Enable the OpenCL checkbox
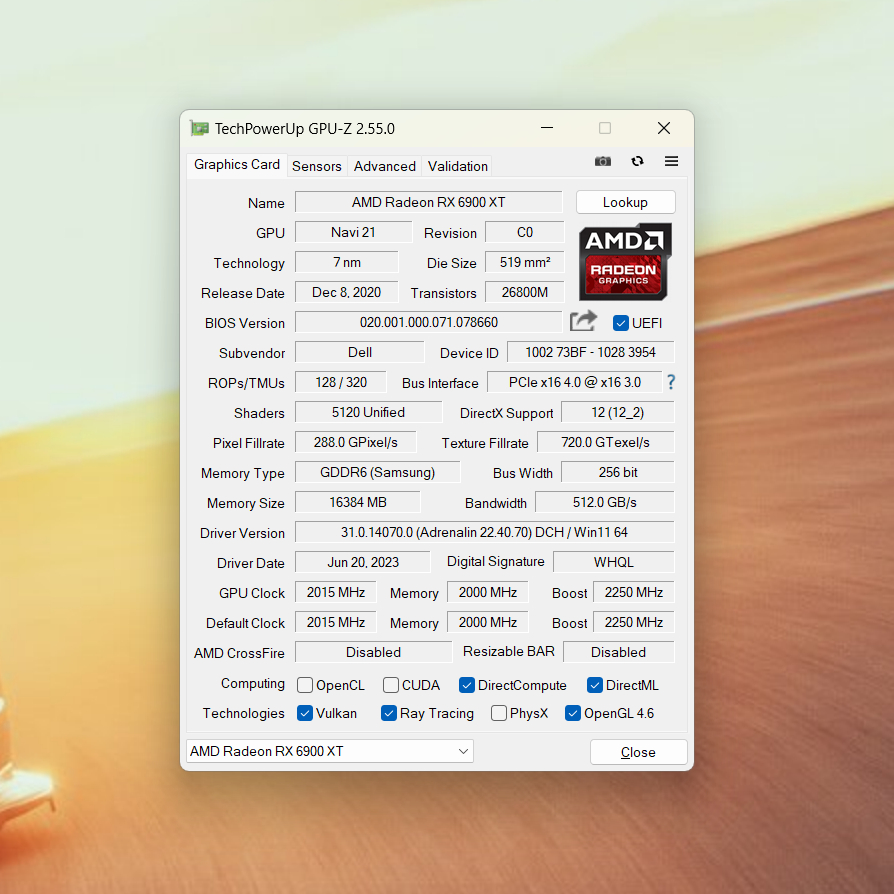 click(306, 685)
